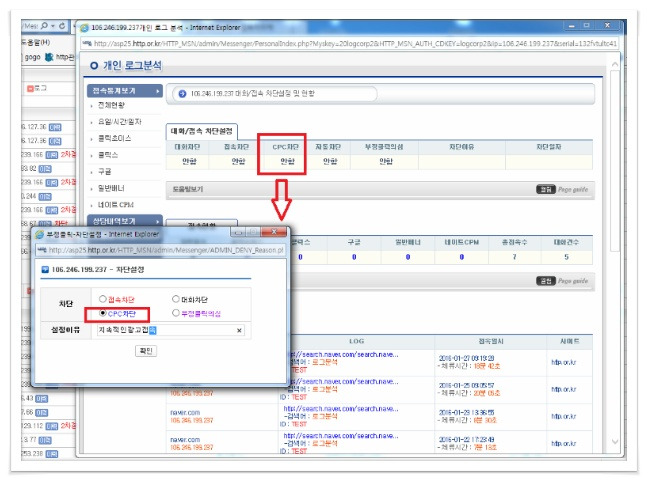Select the 접속차단 radio button

tap(102, 299)
